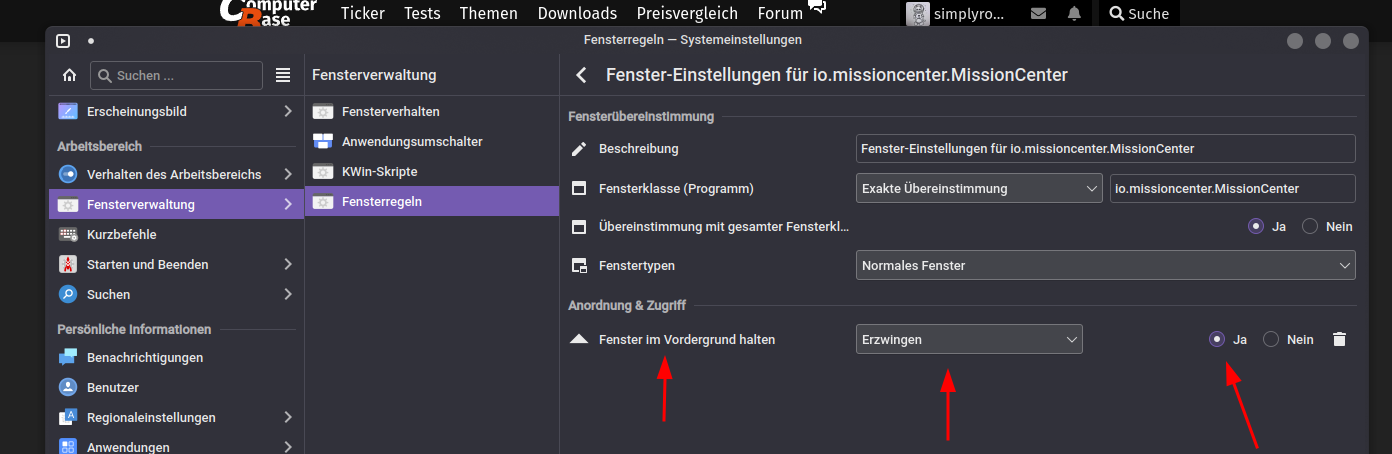This screenshot has width=1392, height=454.
Task: Click the Benachrichtigungen label in the sidebar
Action: pyautogui.click(x=145, y=357)
